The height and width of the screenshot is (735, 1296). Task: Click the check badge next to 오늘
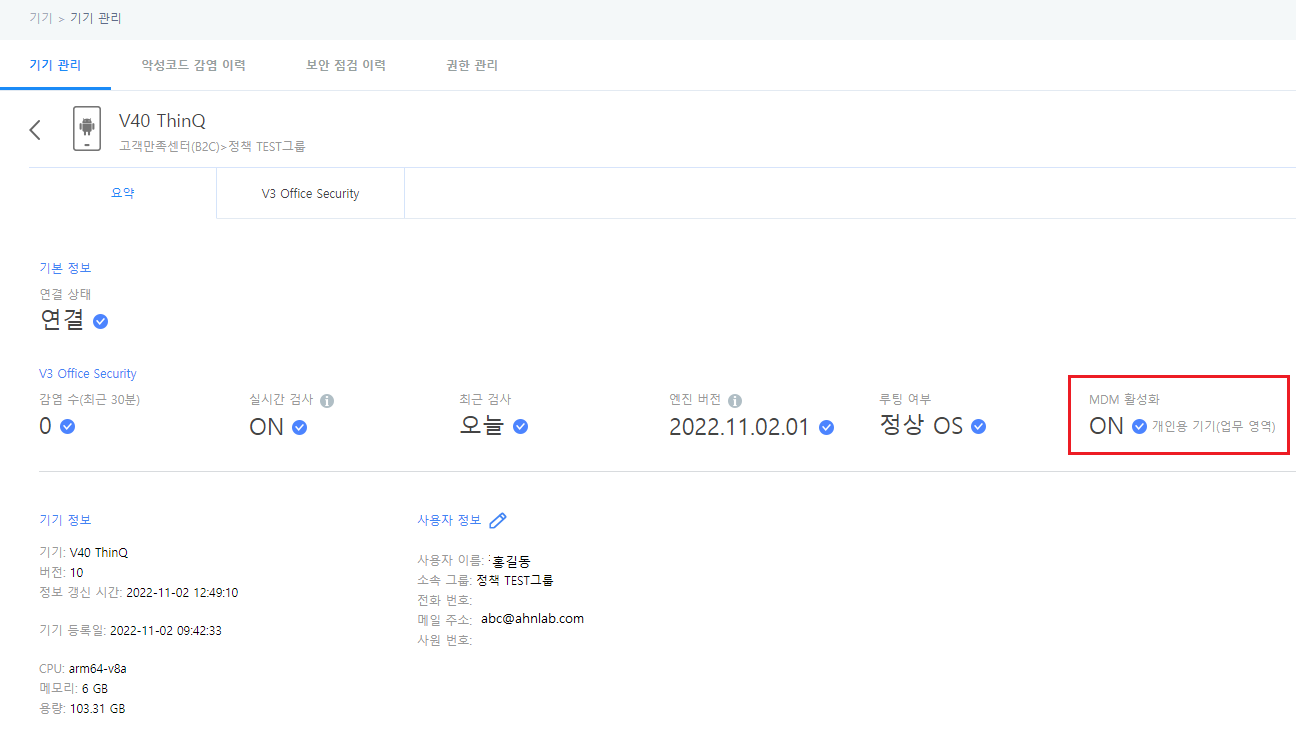520,427
